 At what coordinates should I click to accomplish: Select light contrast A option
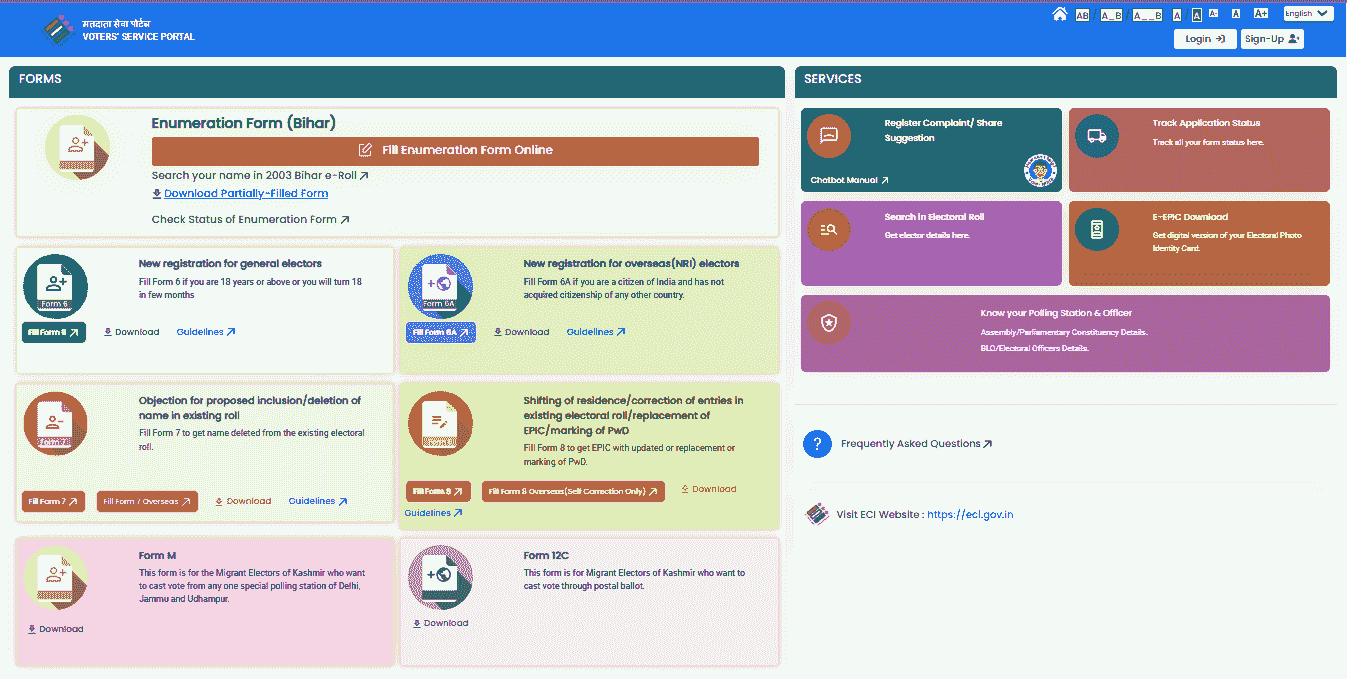pos(1177,15)
